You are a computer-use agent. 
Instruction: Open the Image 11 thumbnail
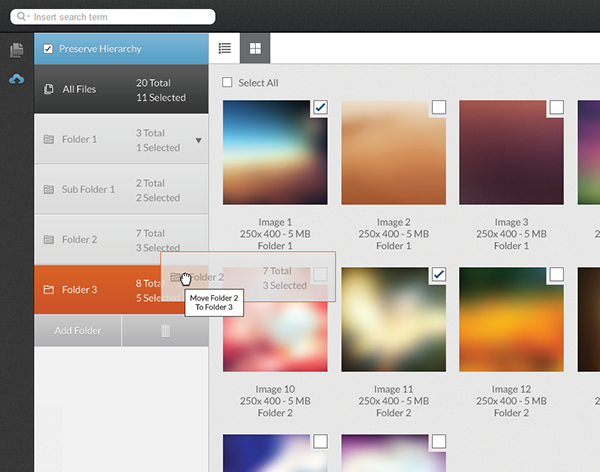(394, 319)
